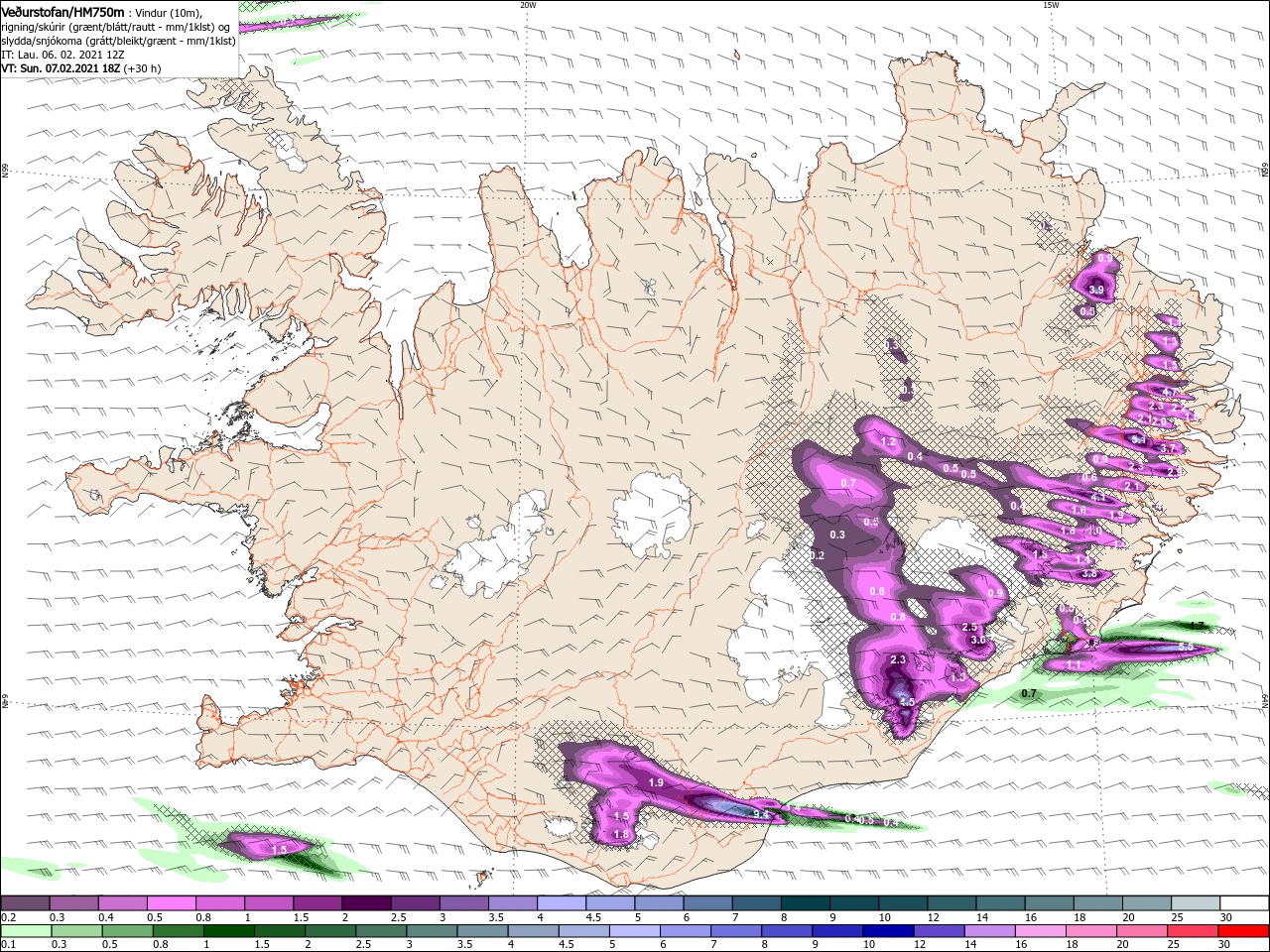The height and width of the screenshot is (952, 1270).
Task: Click the 15W longitude label at the top
Action: (1051, 4)
